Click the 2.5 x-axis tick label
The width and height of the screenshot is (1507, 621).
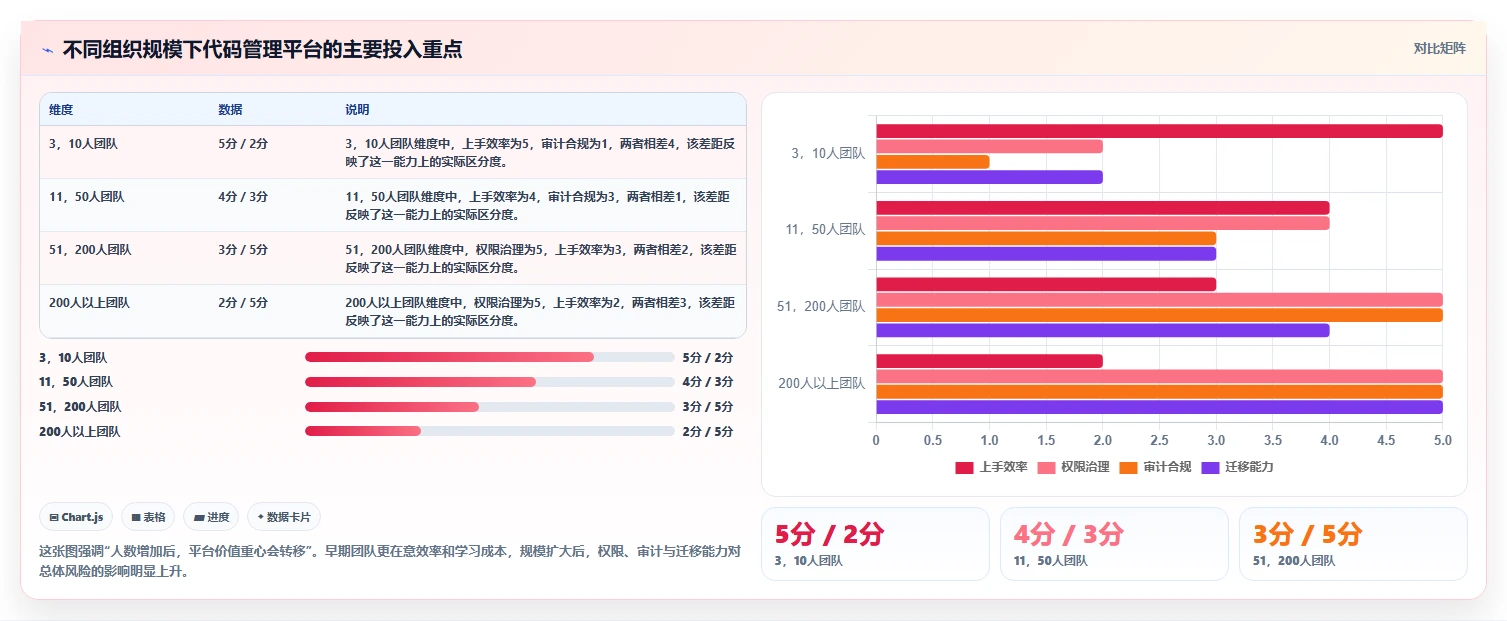tap(1159, 440)
